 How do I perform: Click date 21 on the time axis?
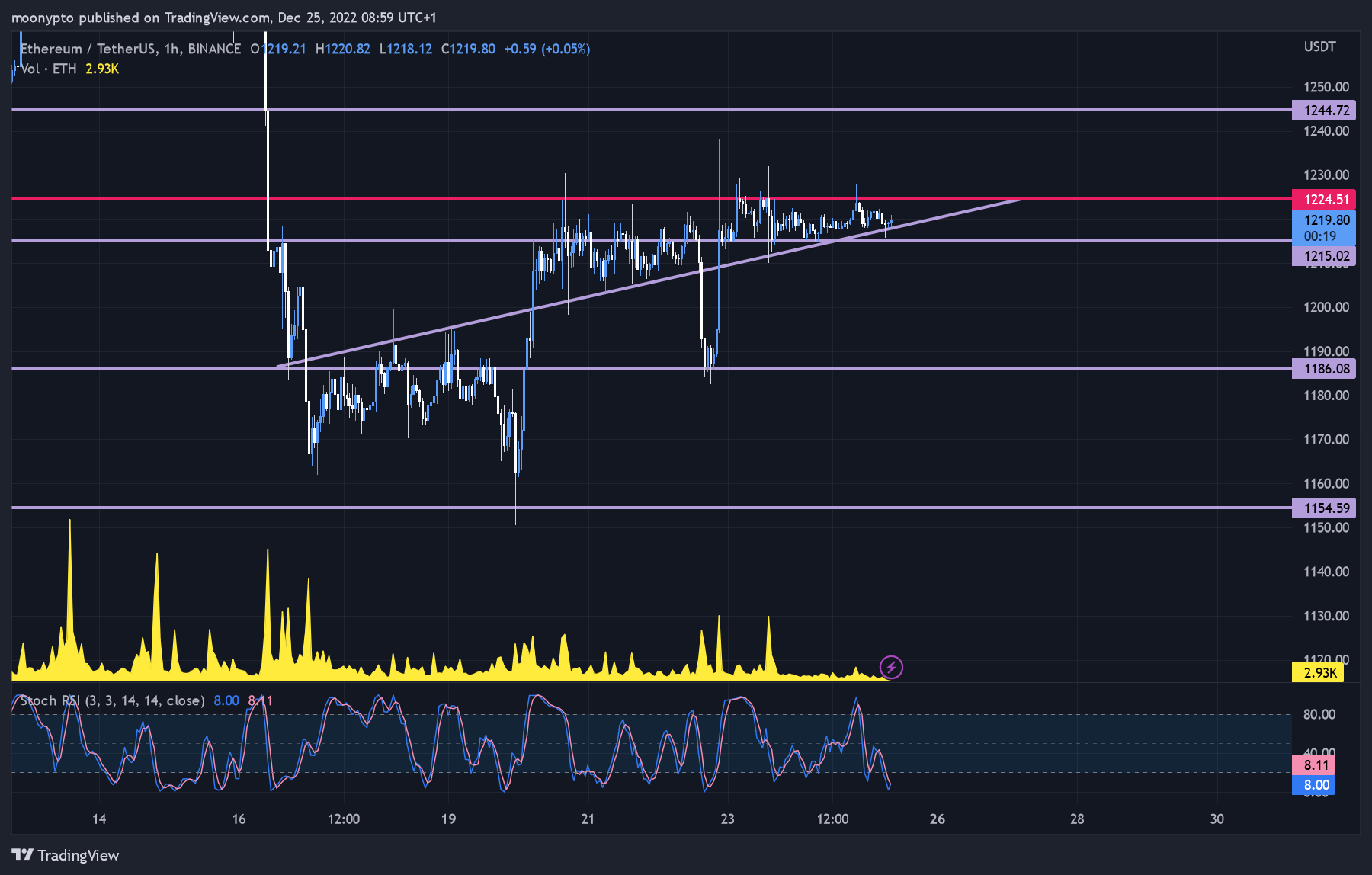[x=588, y=819]
